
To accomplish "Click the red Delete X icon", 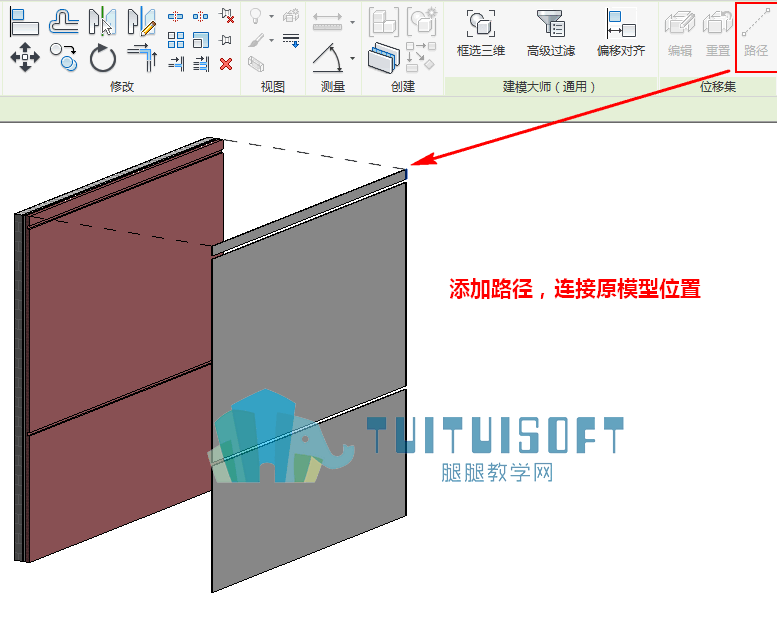I will (226, 64).
